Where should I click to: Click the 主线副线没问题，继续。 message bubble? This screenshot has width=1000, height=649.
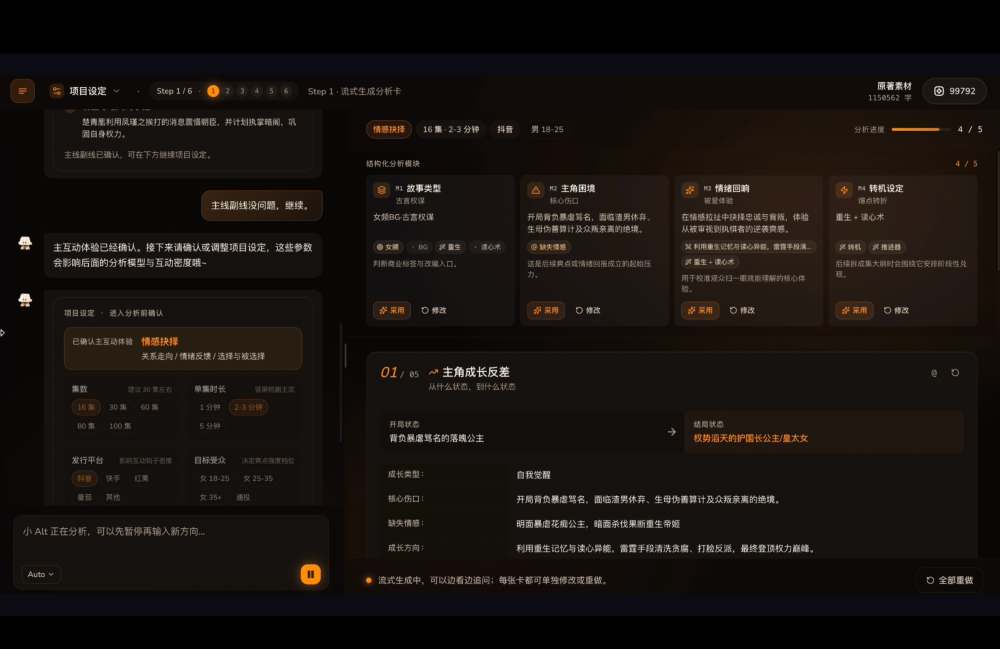click(261, 205)
